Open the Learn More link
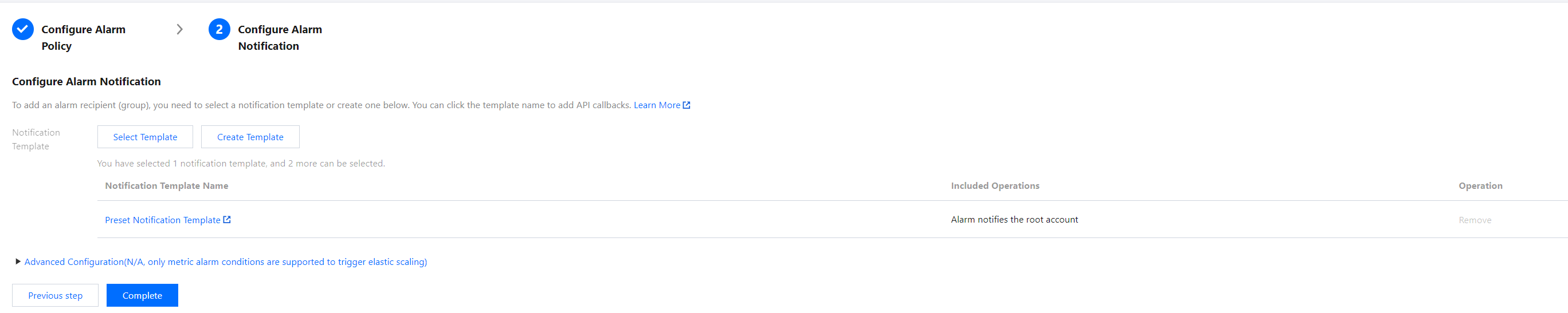The image size is (1568, 313). (x=656, y=105)
